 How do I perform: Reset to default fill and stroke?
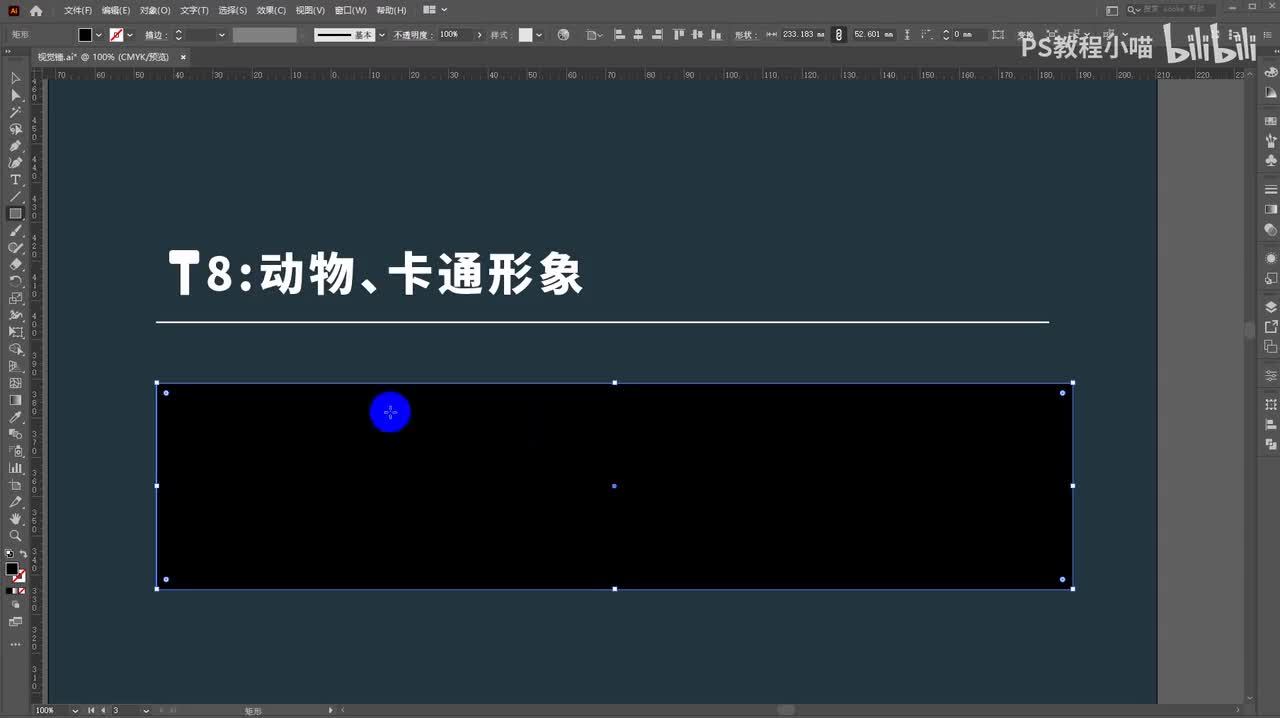[9, 554]
